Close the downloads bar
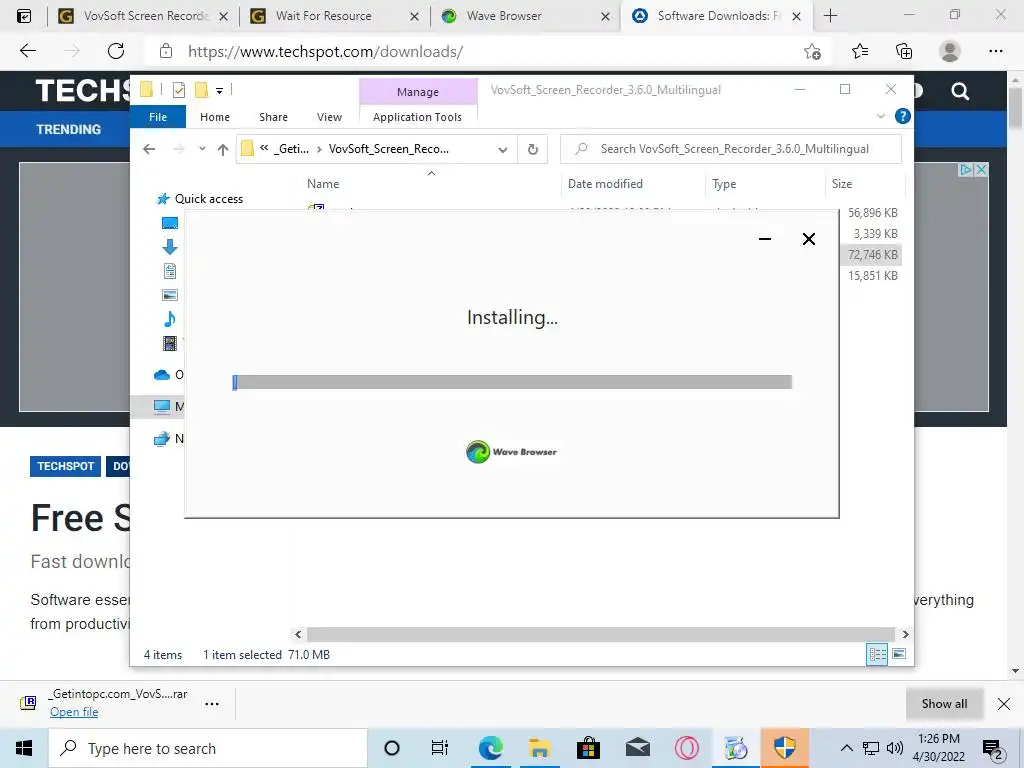 [x=1004, y=703]
